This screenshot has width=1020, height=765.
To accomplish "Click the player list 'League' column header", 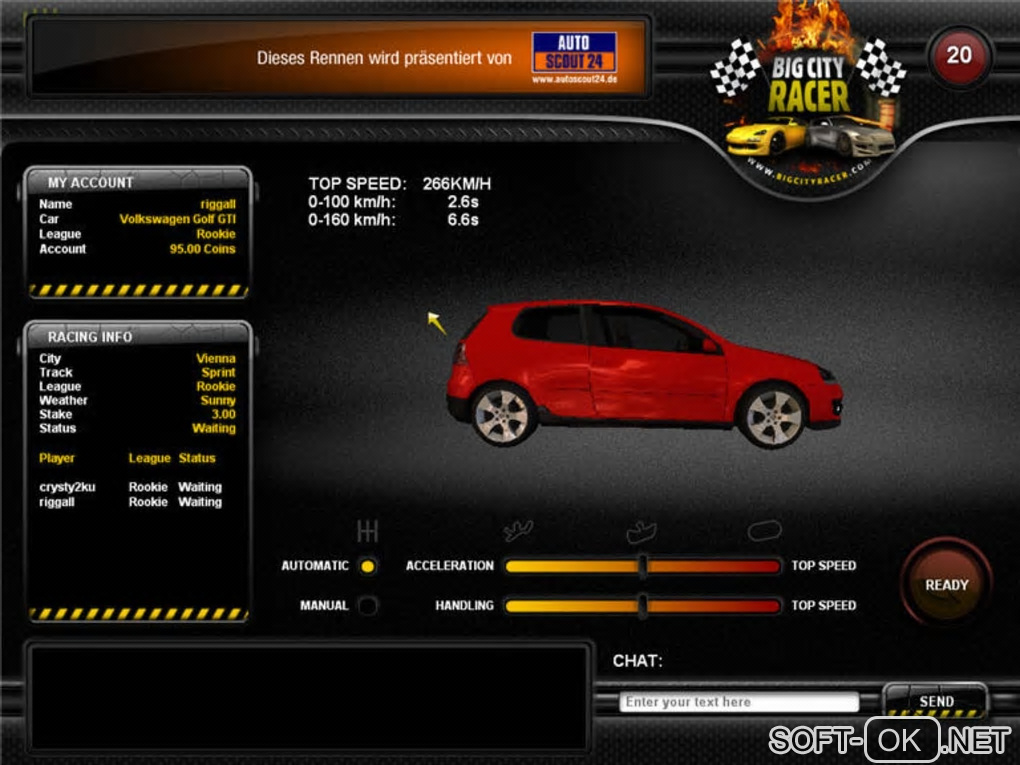I will click(x=149, y=459).
